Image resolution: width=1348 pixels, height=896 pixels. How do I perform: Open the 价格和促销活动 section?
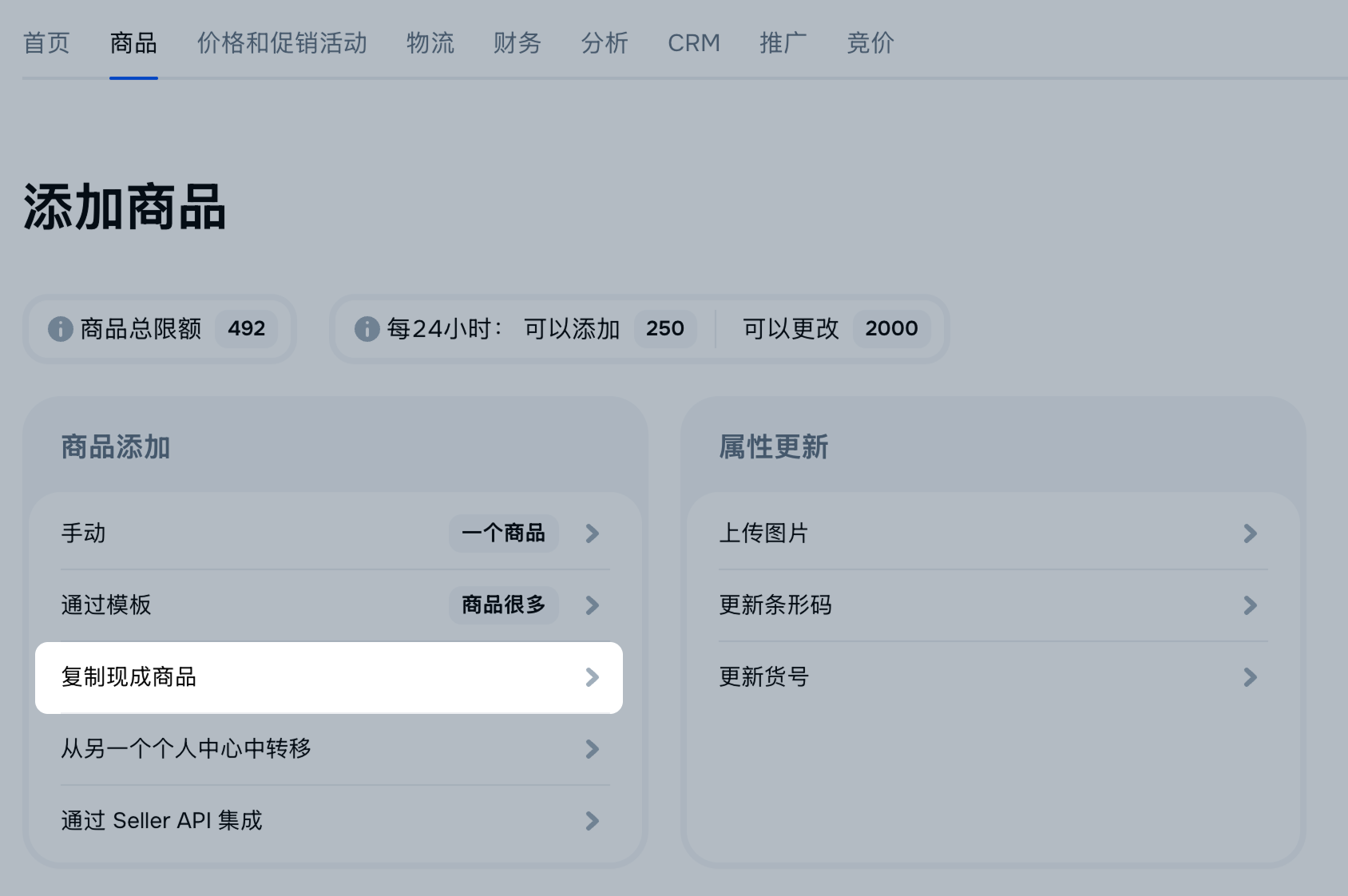[281, 43]
